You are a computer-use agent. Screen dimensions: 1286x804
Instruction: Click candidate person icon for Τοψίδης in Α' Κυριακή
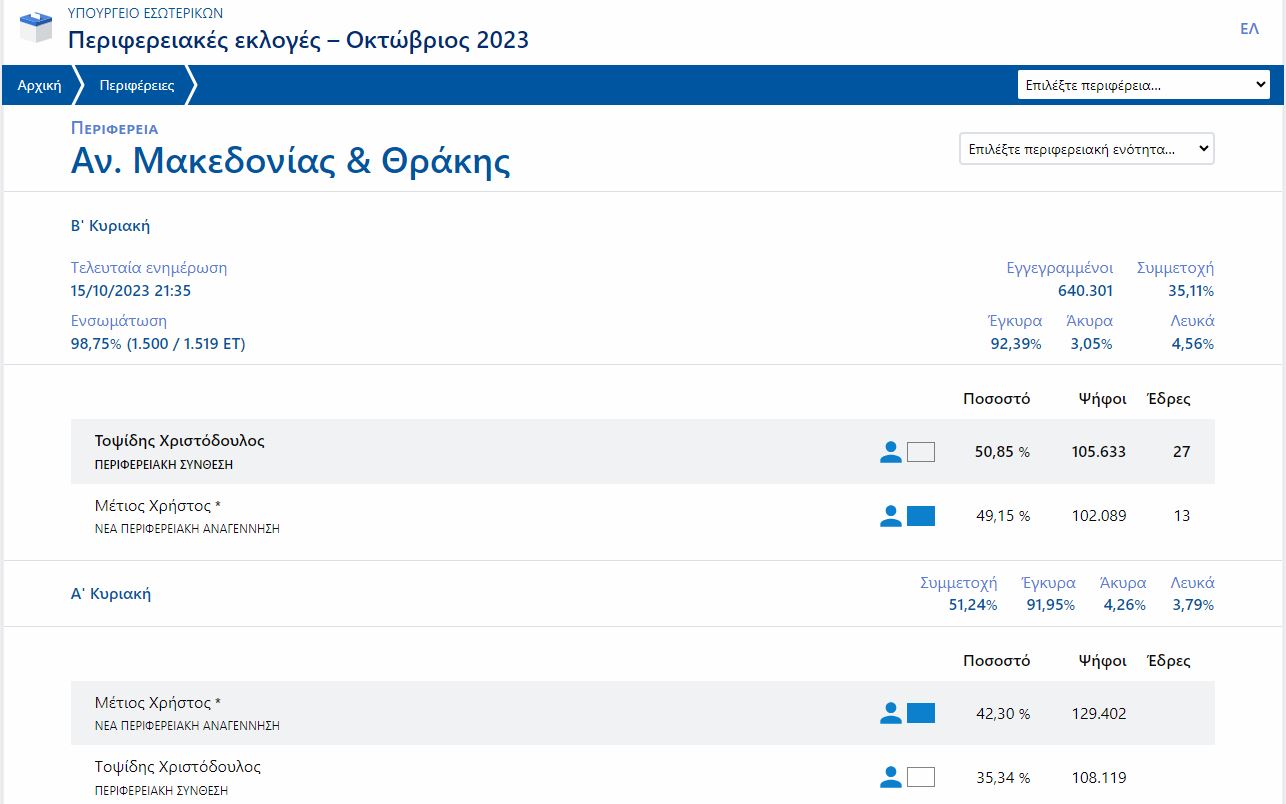pos(890,777)
